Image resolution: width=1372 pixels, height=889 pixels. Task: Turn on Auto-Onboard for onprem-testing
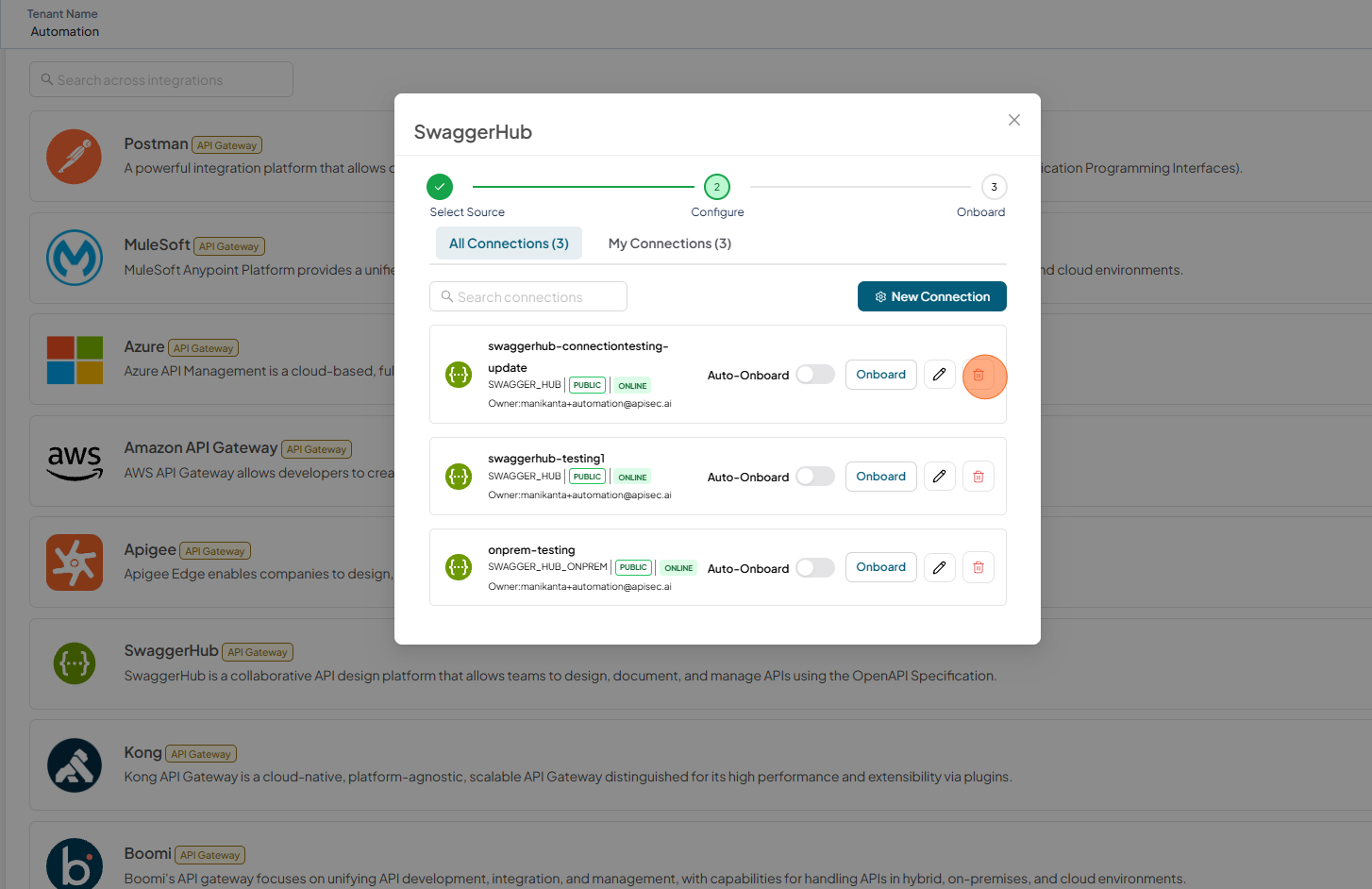tap(815, 568)
